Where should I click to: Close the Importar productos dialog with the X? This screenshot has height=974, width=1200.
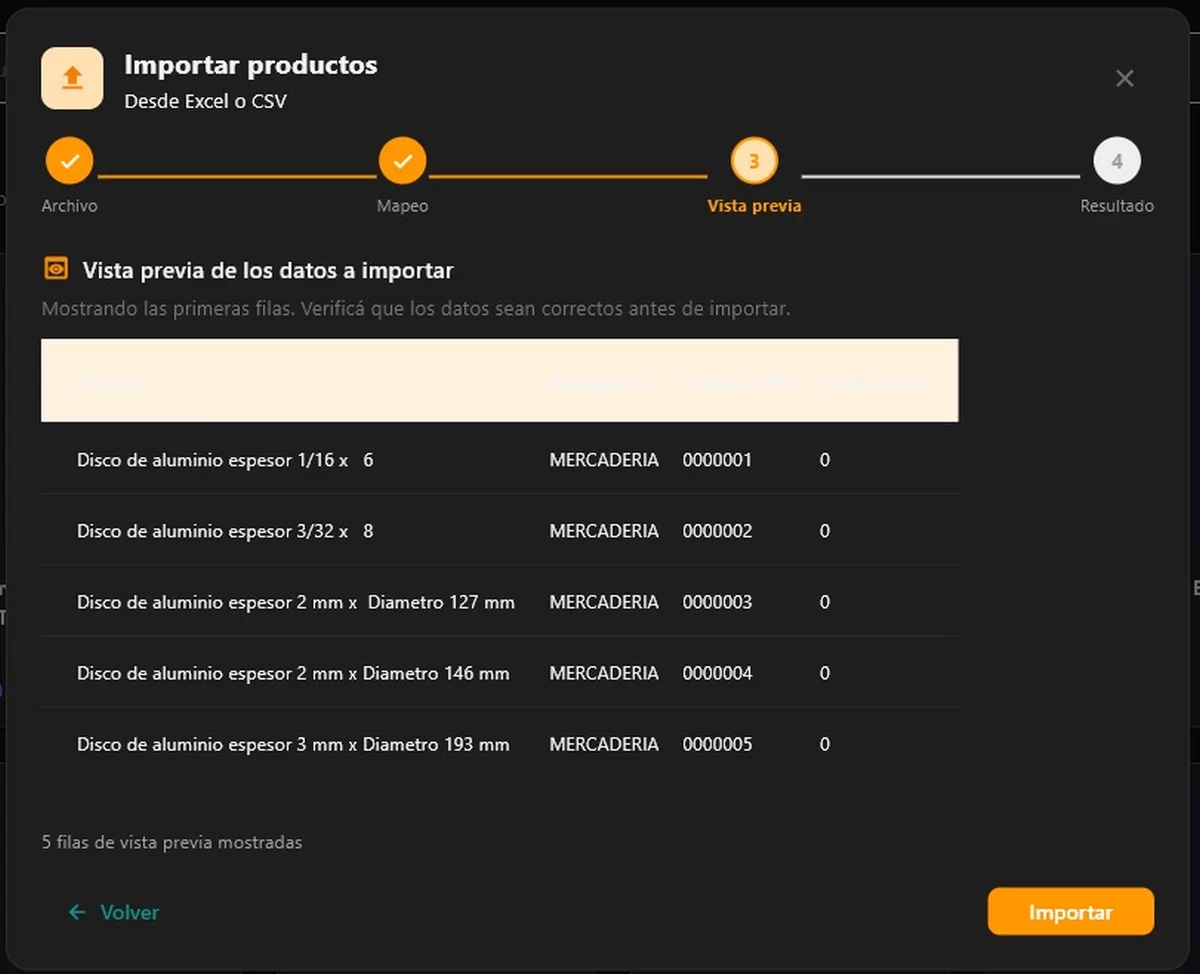pyautogui.click(x=1125, y=78)
